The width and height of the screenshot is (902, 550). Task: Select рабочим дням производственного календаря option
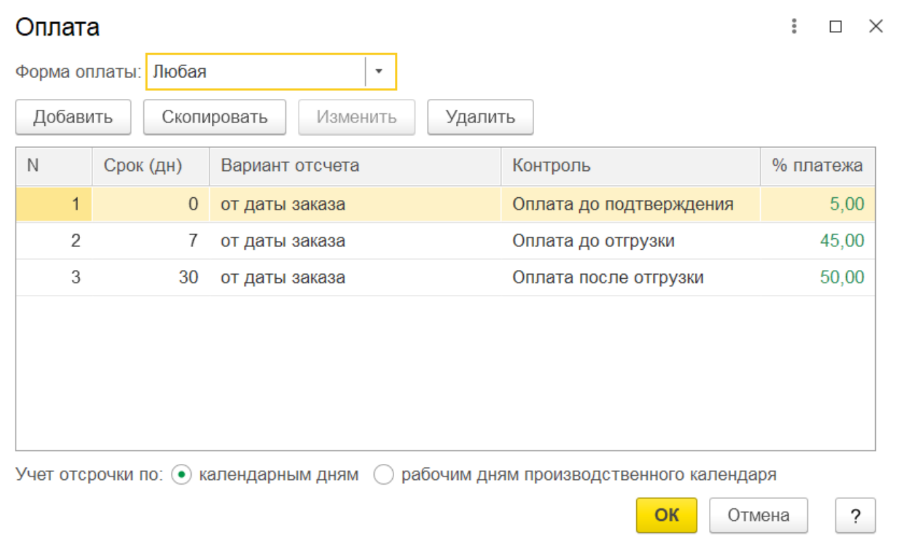tap(383, 475)
